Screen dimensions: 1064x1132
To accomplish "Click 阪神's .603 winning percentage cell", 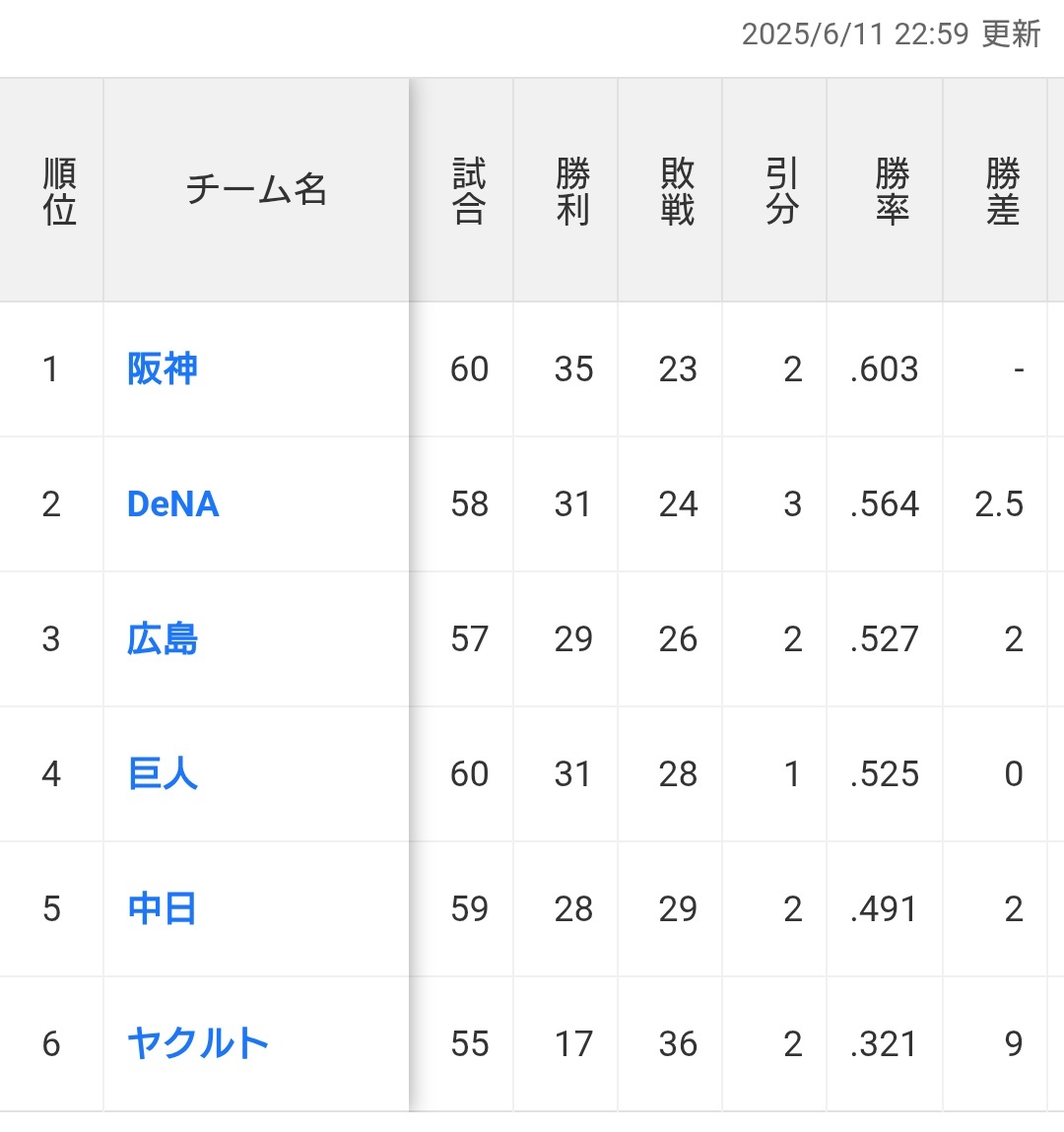I will pyautogui.click(x=885, y=368).
